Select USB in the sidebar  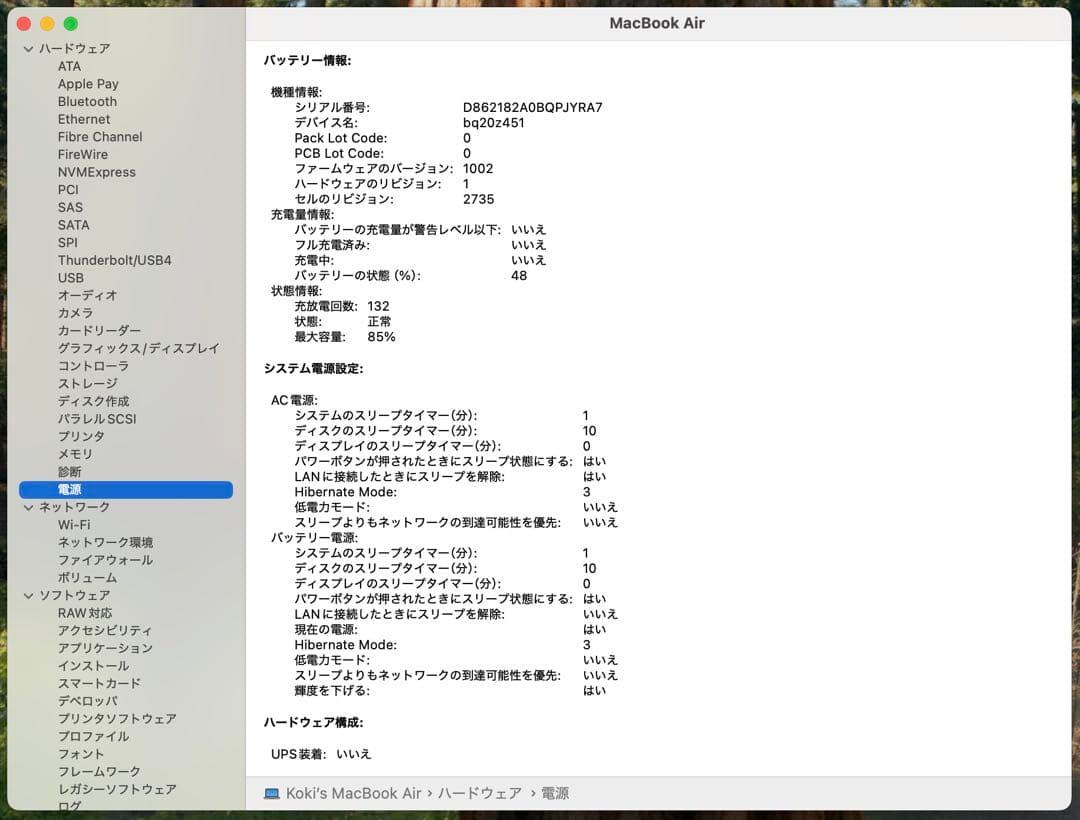[70, 278]
